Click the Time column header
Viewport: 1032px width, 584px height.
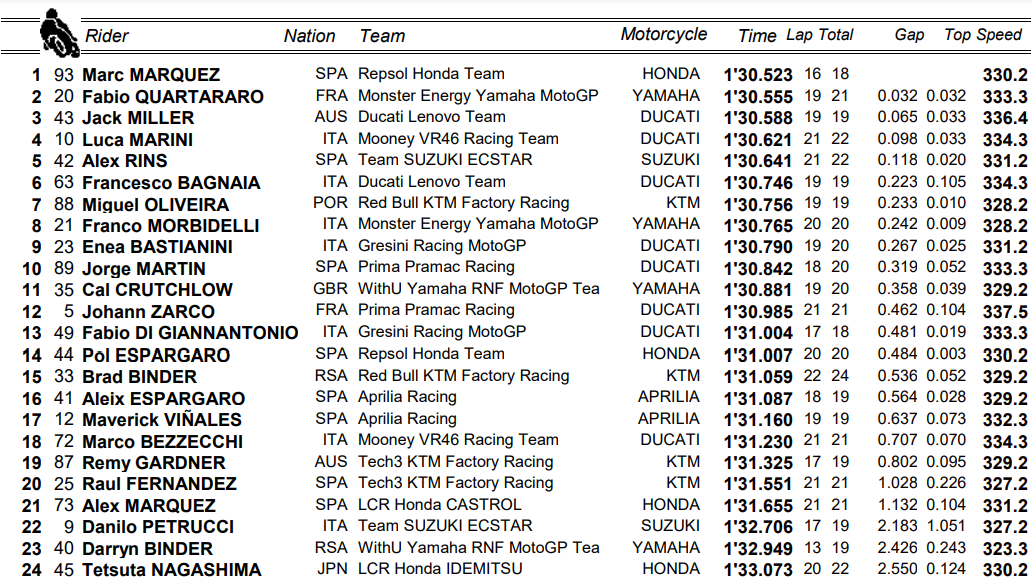coord(757,36)
